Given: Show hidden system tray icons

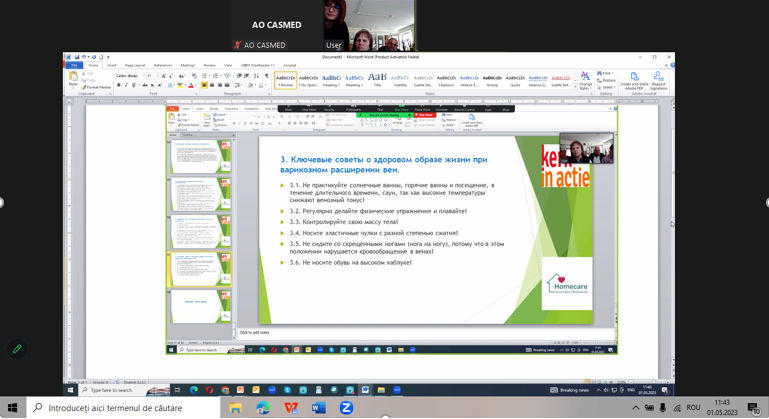Looking at the screenshot, I should (635, 408).
